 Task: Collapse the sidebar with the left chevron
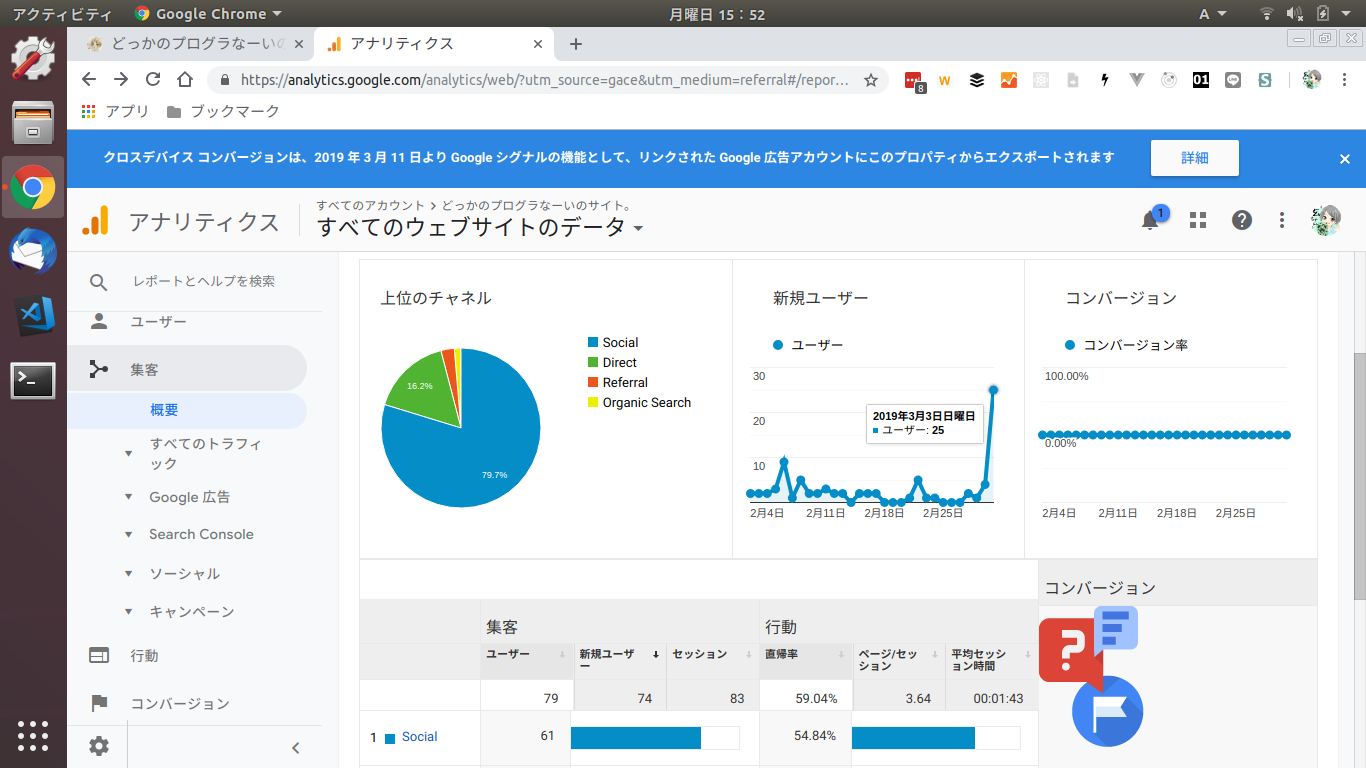296,747
